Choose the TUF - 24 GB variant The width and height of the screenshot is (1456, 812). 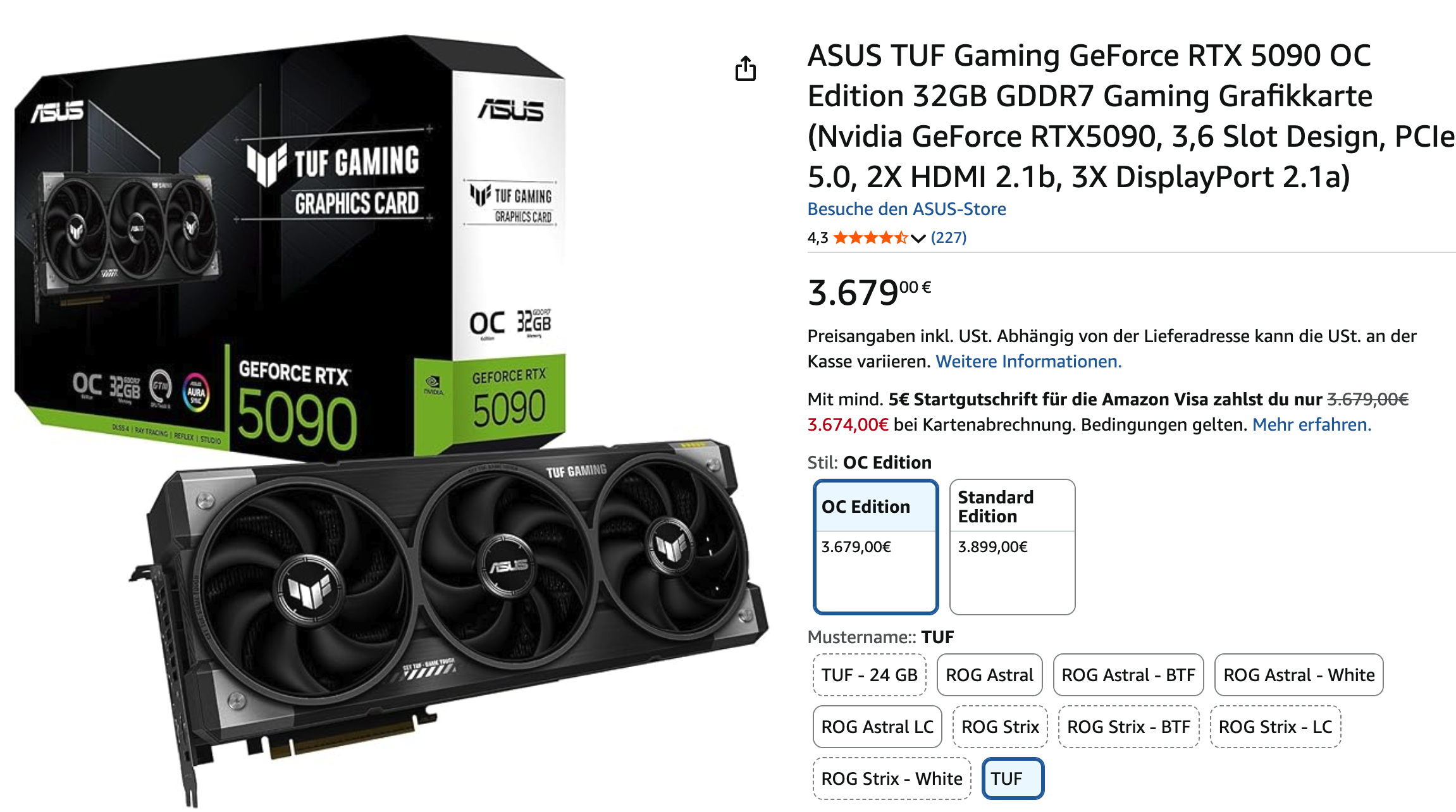tap(869, 675)
